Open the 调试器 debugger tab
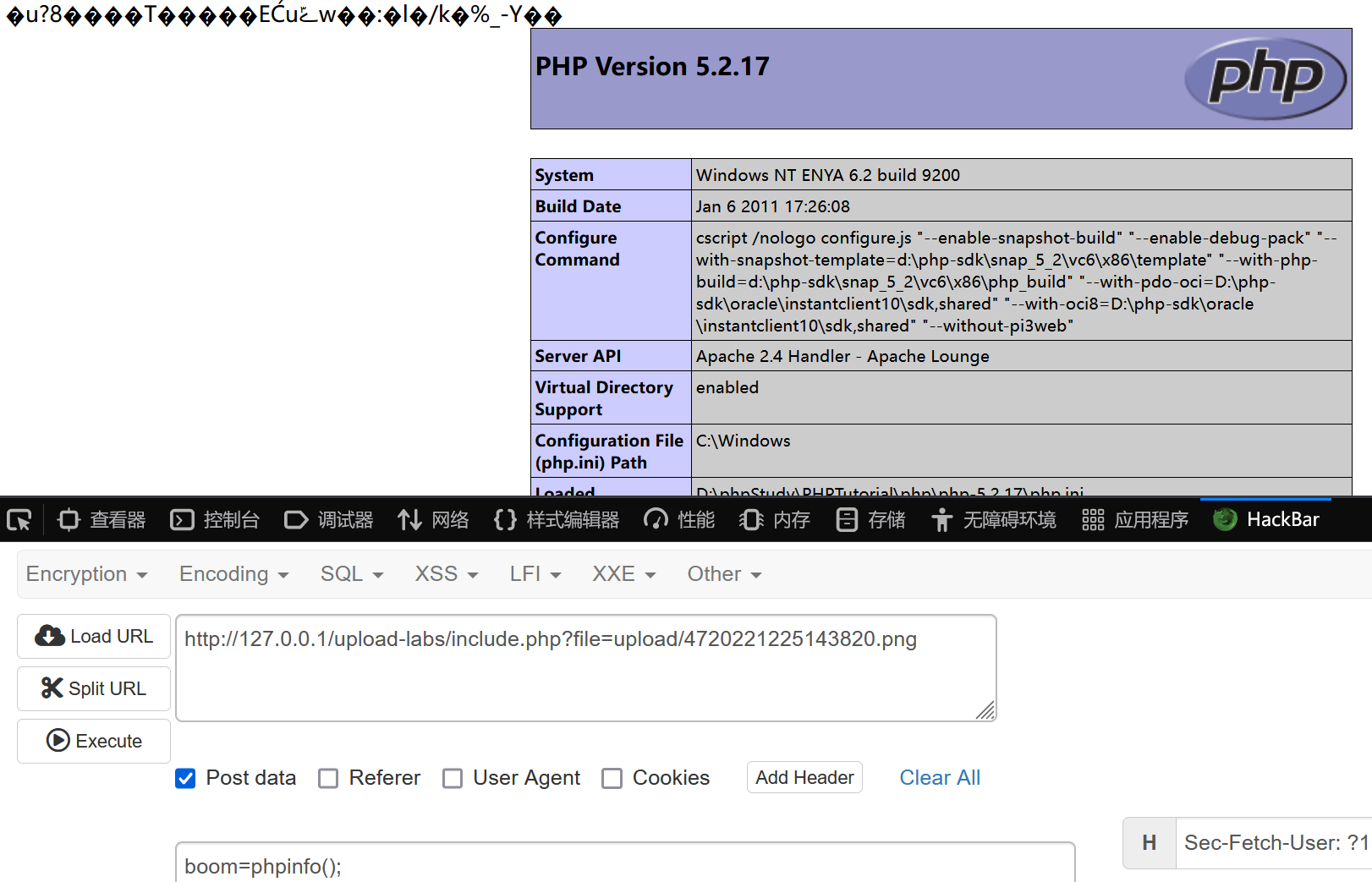This screenshot has width=1372, height=882. (x=329, y=519)
